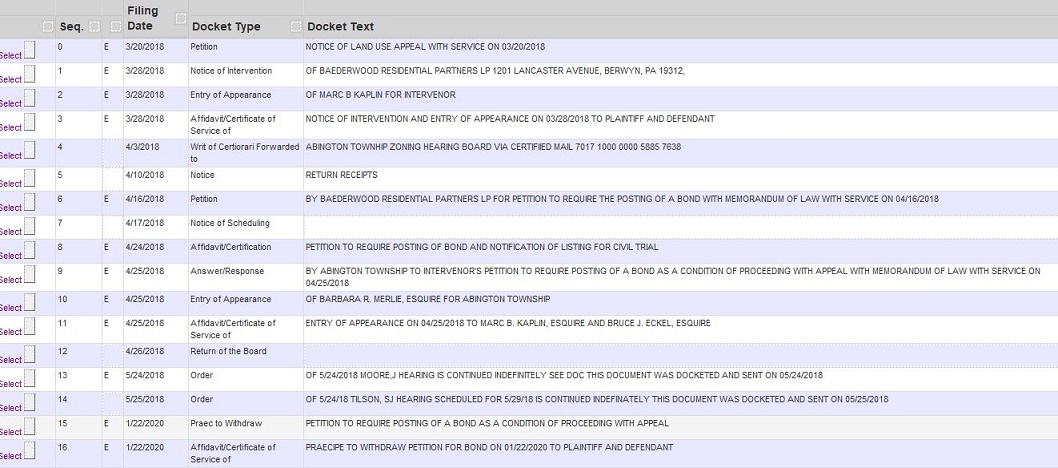Click document icon in Return of the Board row
The height and width of the screenshot is (468, 1058).
[30, 354]
